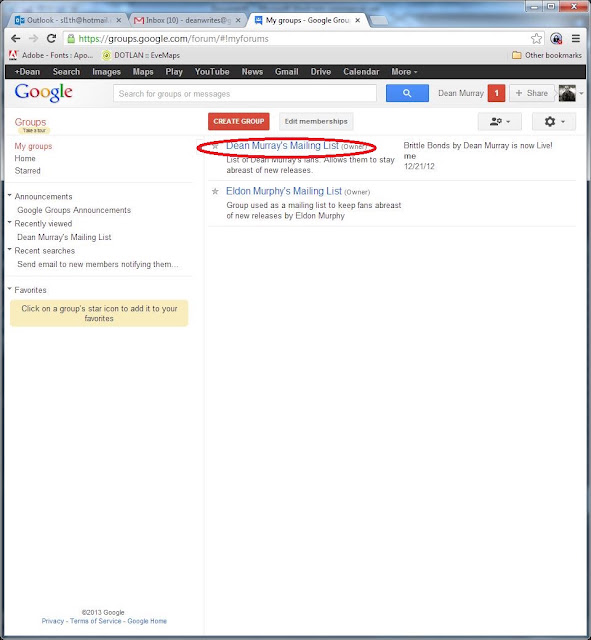
Task: Expand the More dropdown in Google bar
Action: 404,72
